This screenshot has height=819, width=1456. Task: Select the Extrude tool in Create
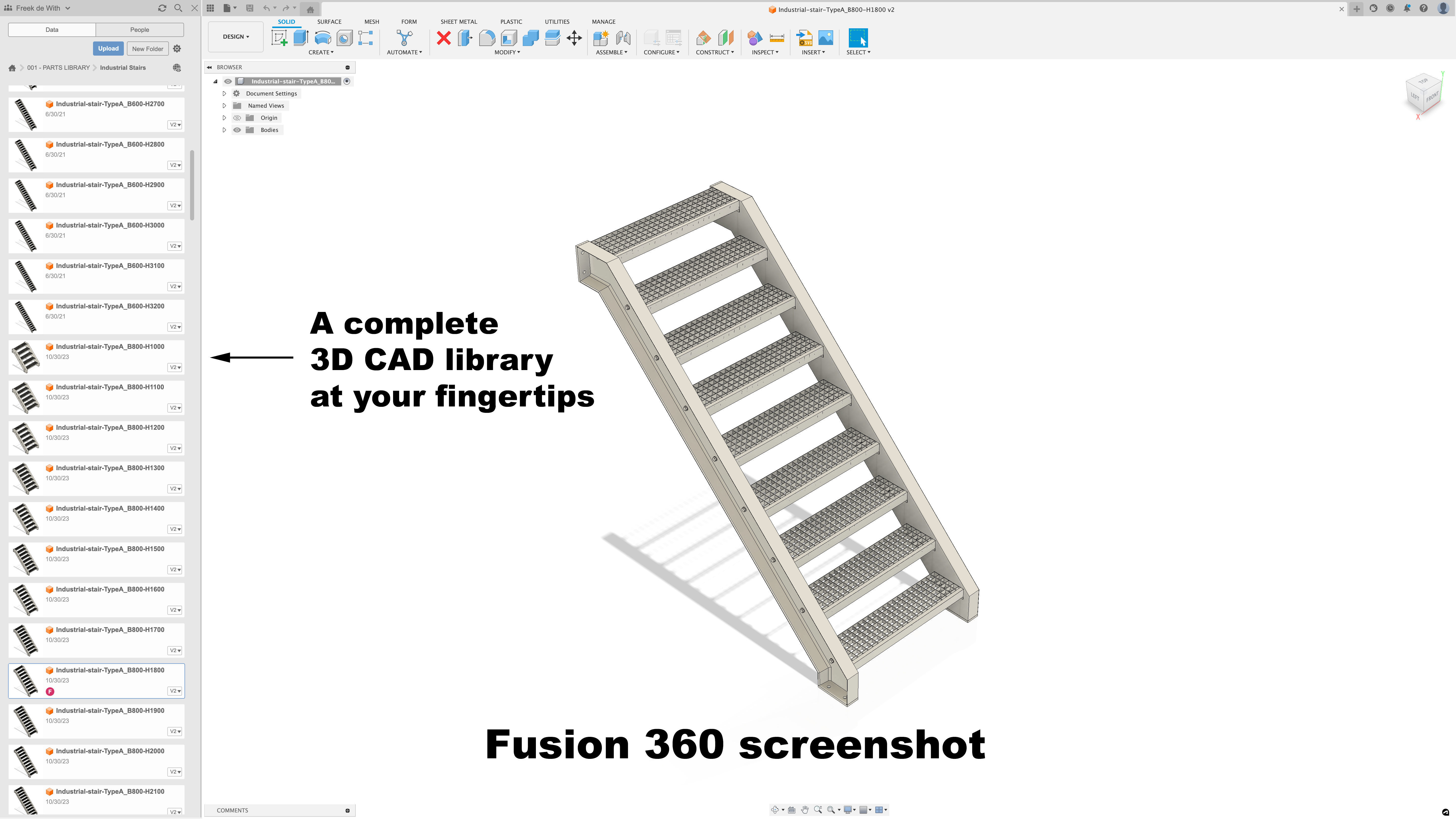pyautogui.click(x=301, y=38)
